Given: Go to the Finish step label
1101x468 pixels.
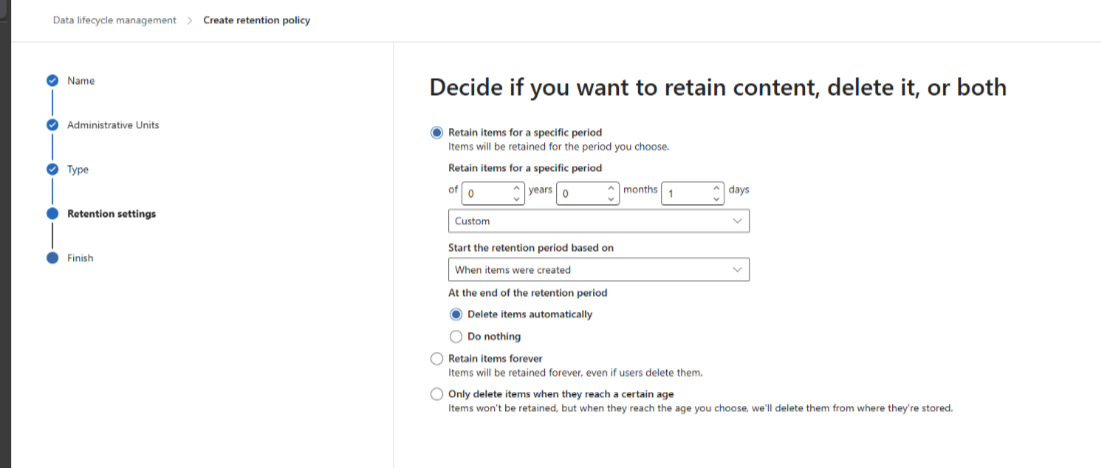Looking at the screenshot, I should [80, 258].
